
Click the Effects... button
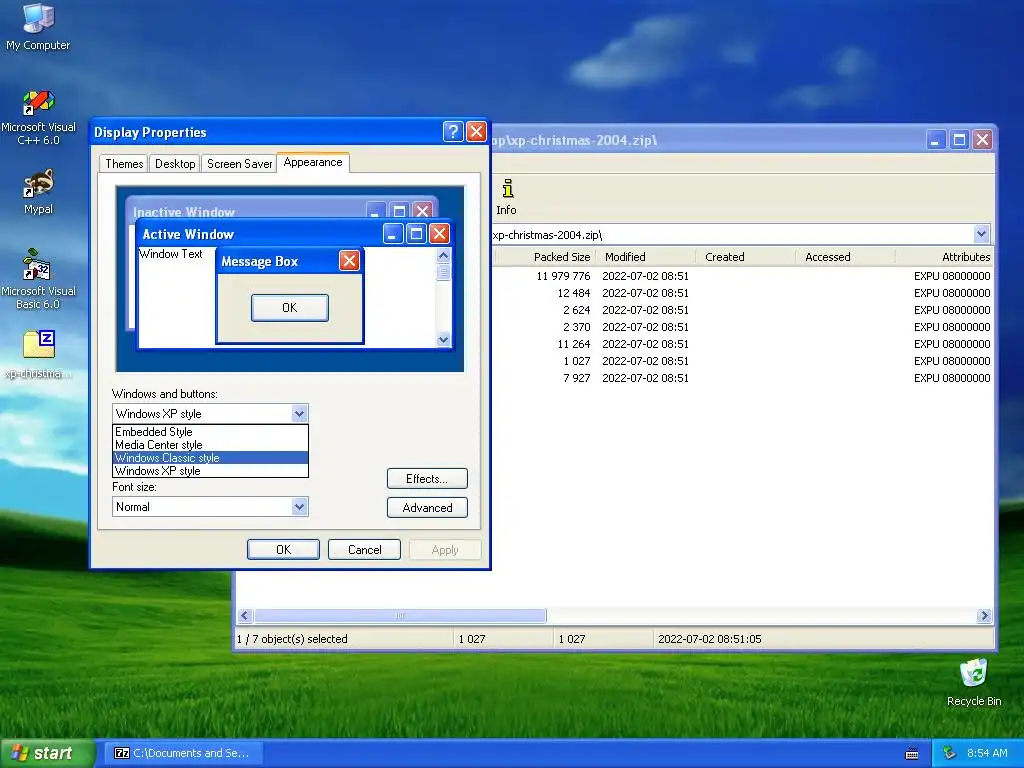(427, 479)
